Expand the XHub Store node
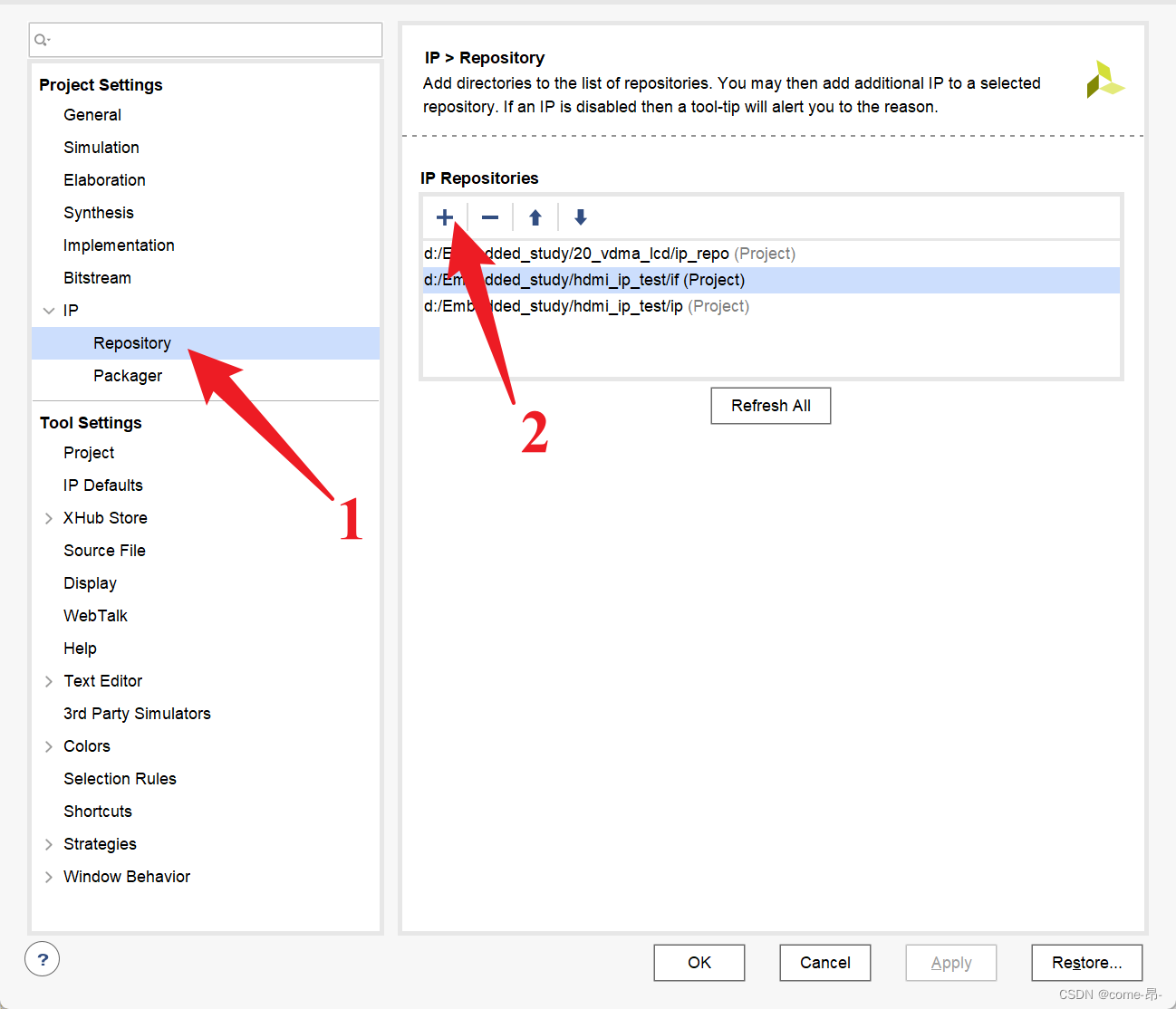 pos(49,518)
